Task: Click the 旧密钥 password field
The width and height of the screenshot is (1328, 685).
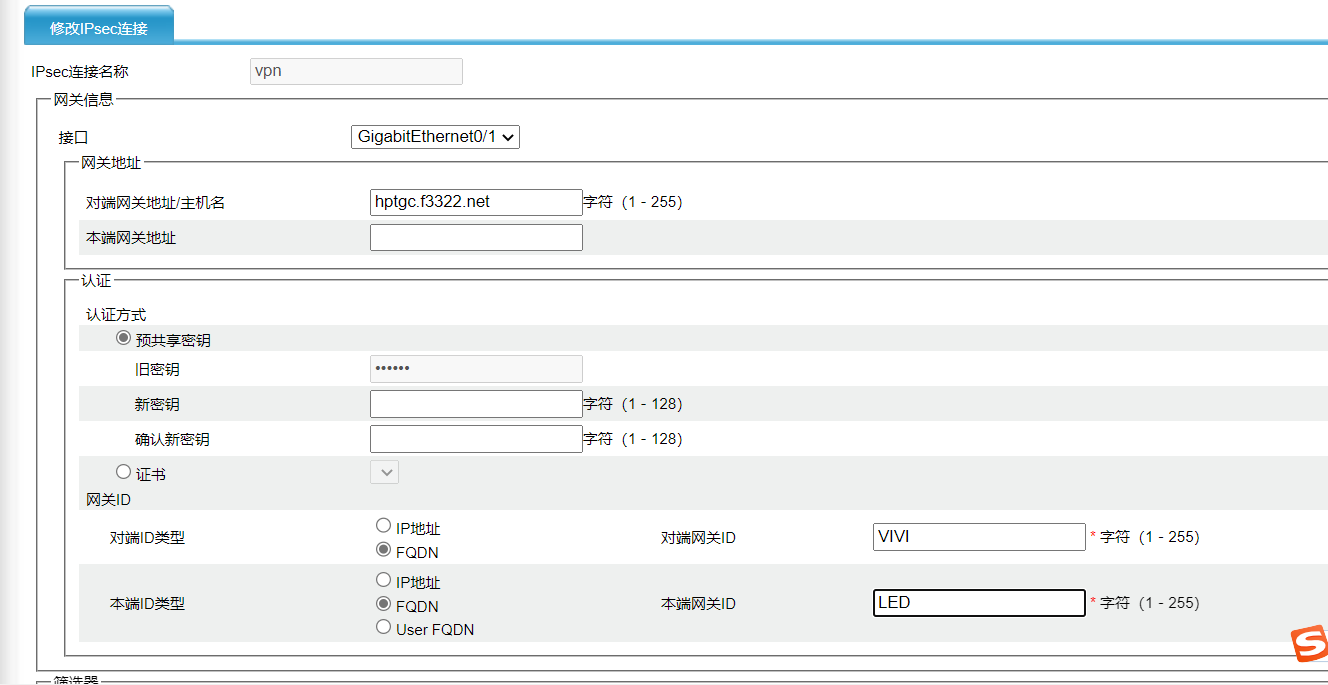Action: click(x=476, y=369)
